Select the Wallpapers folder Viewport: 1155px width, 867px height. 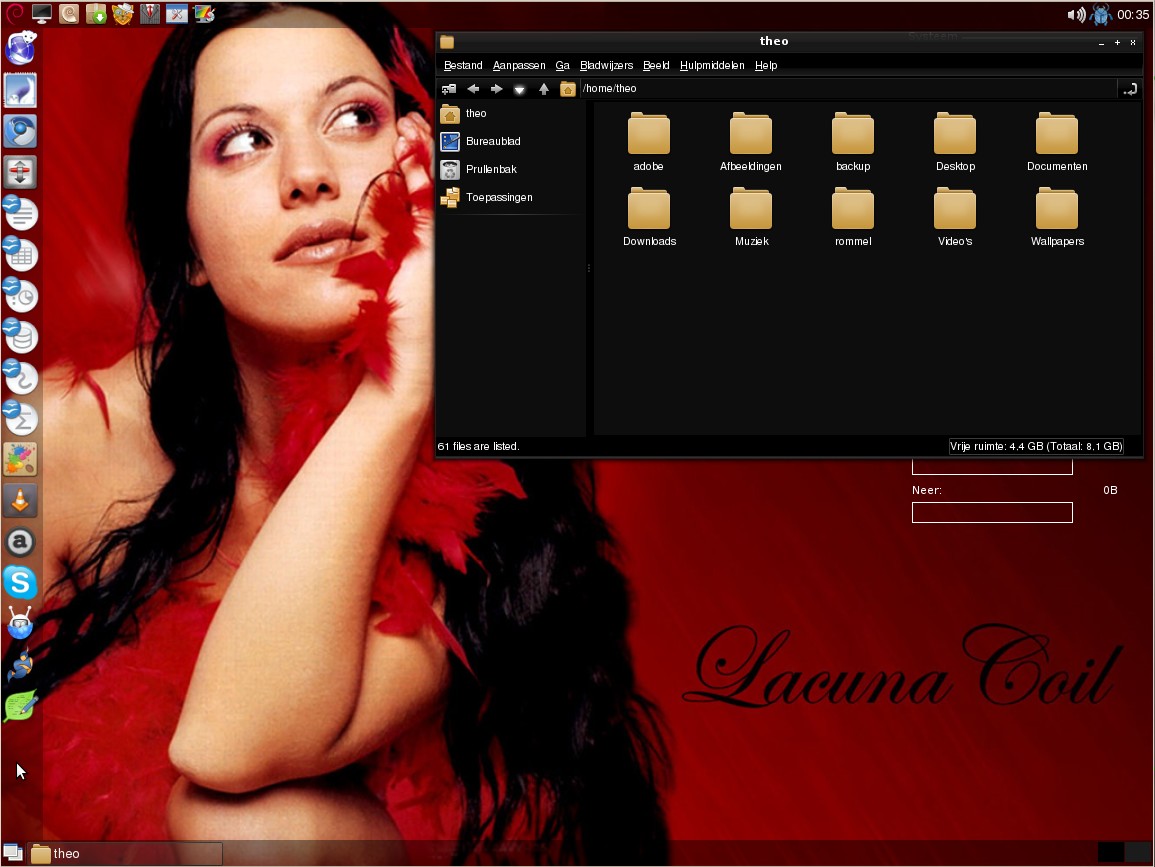pyautogui.click(x=1057, y=217)
